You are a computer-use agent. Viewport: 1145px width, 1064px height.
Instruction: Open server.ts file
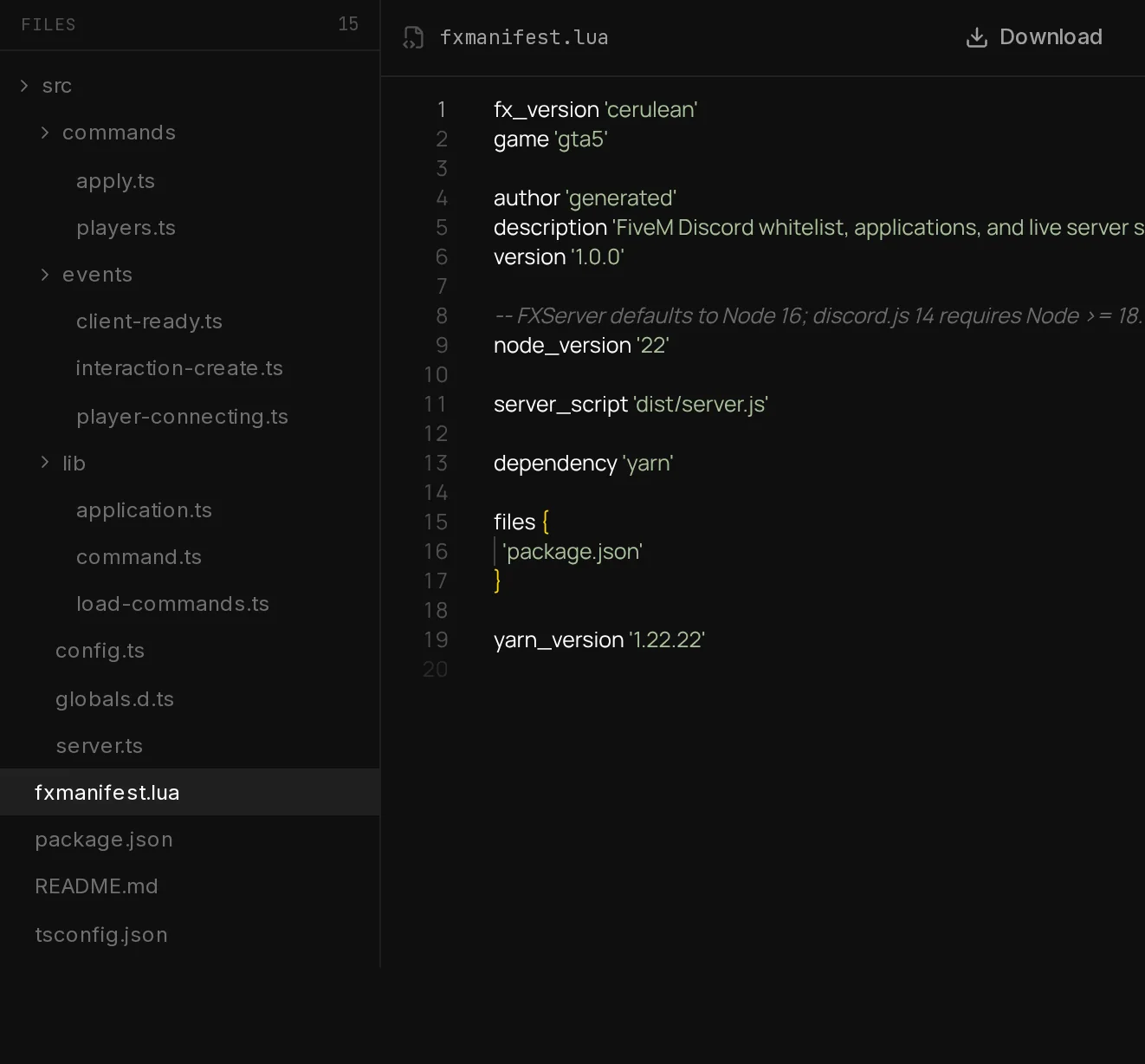(99, 746)
